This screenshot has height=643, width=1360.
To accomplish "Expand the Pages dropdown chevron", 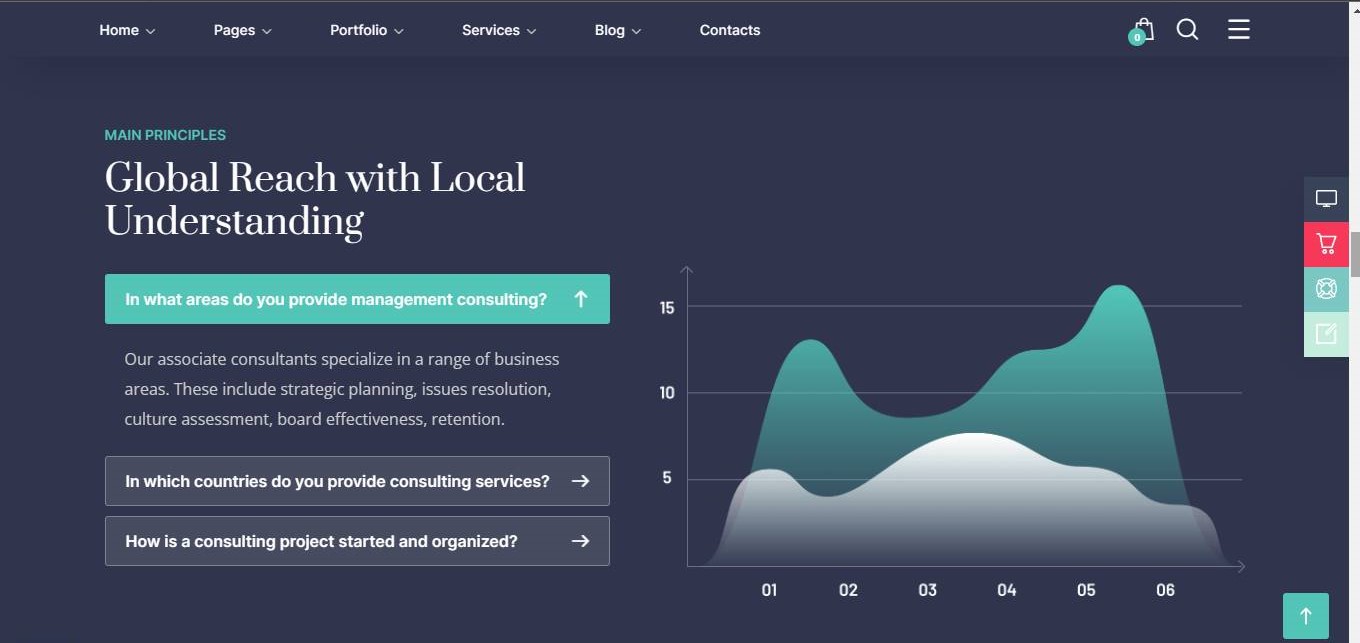I will point(267,31).
